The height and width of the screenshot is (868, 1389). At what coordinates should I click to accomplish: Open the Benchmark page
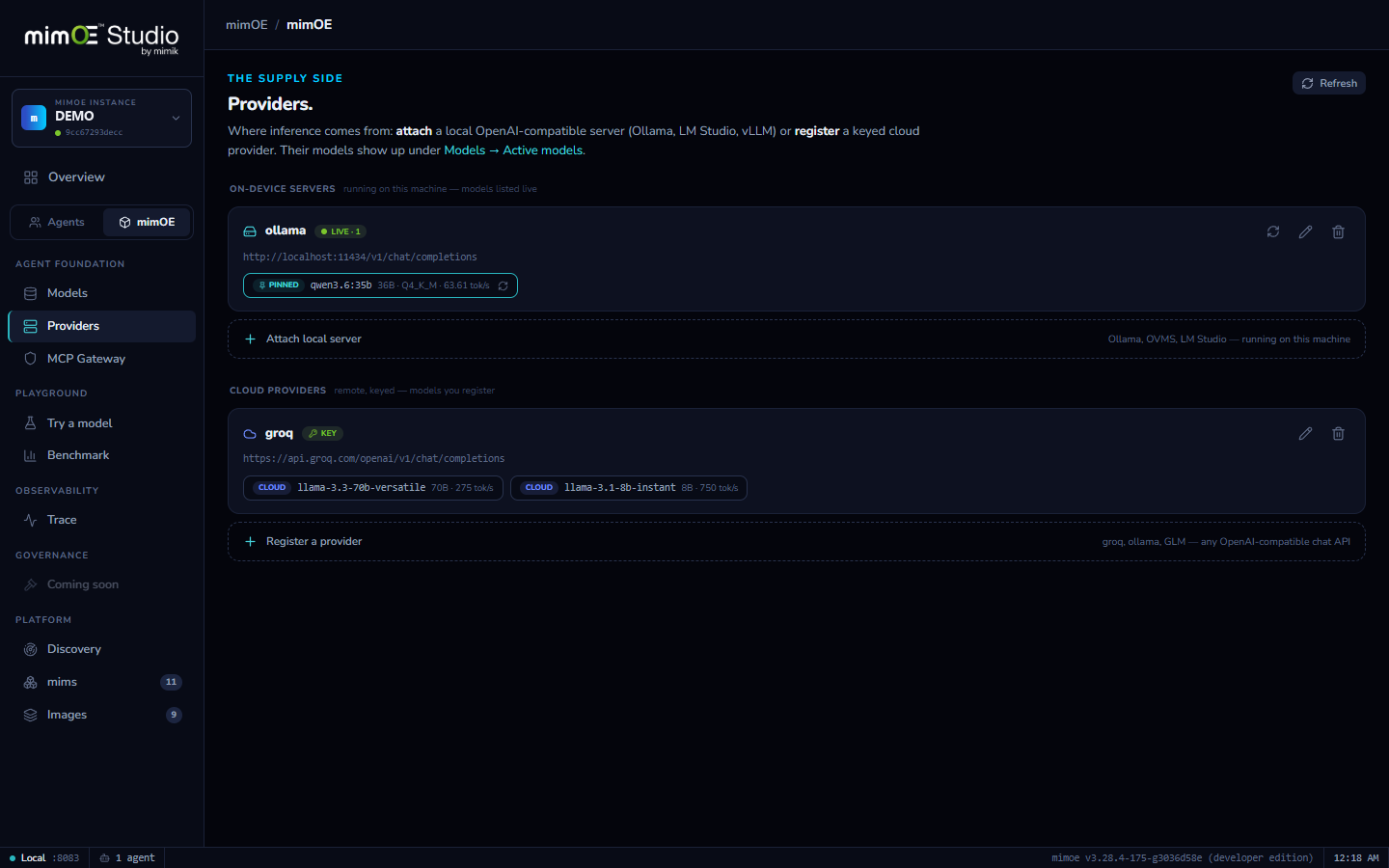click(x=101, y=455)
